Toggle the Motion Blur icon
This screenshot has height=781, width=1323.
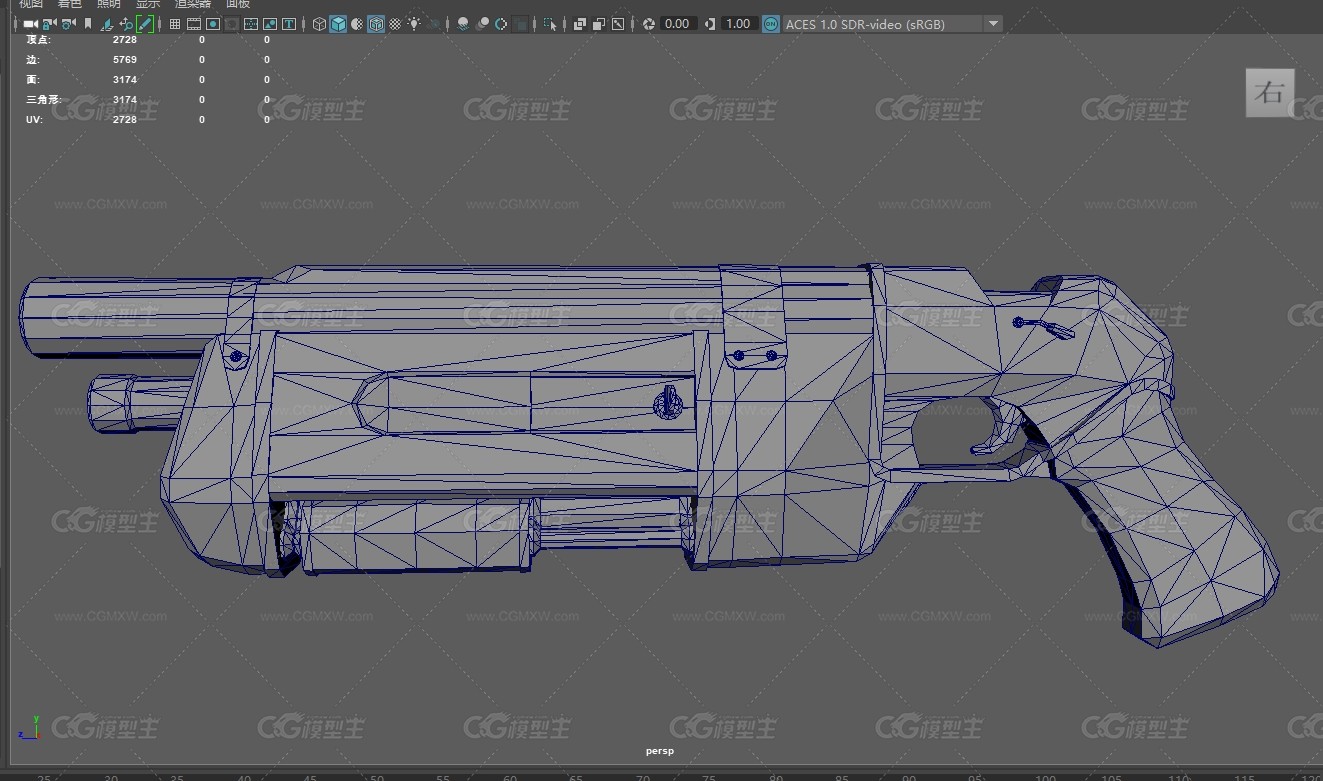tap(482, 24)
